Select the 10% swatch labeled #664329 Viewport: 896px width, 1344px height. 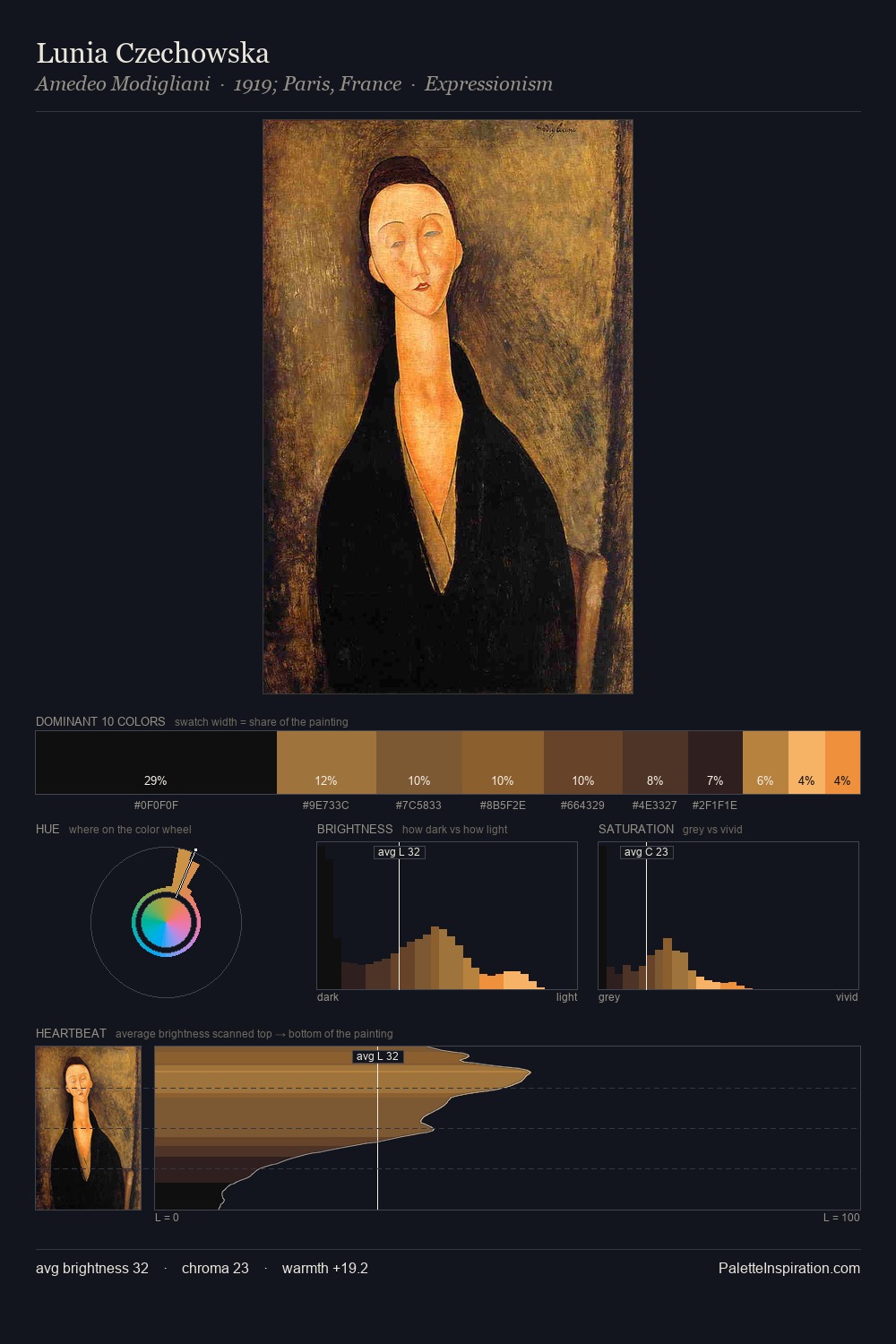tap(583, 762)
